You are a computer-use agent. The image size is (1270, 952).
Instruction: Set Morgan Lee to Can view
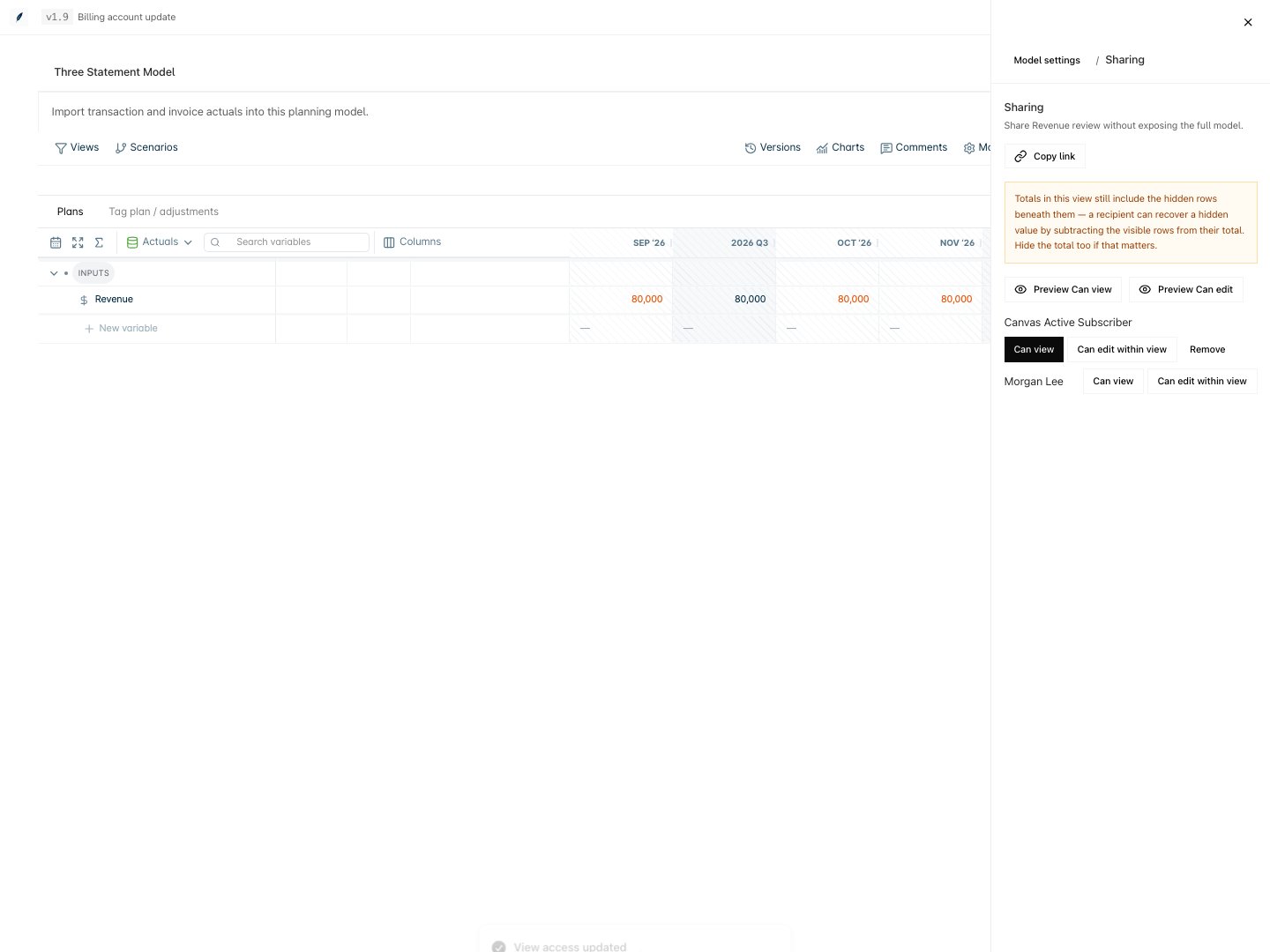coord(1113,381)
